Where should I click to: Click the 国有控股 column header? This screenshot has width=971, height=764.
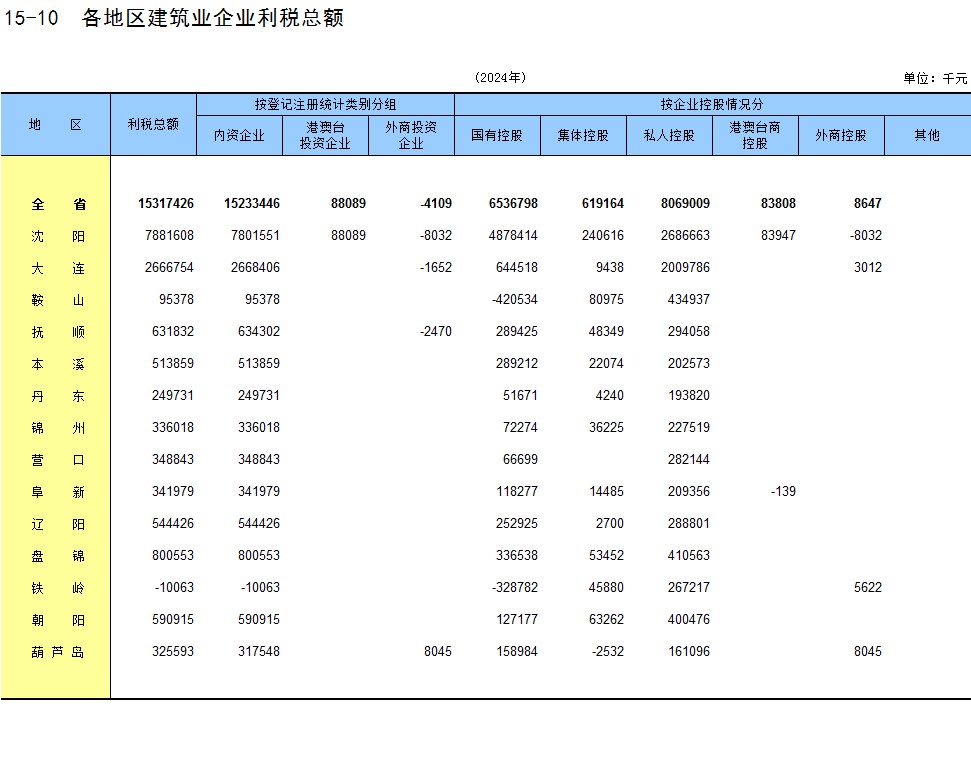pos(497,135)
